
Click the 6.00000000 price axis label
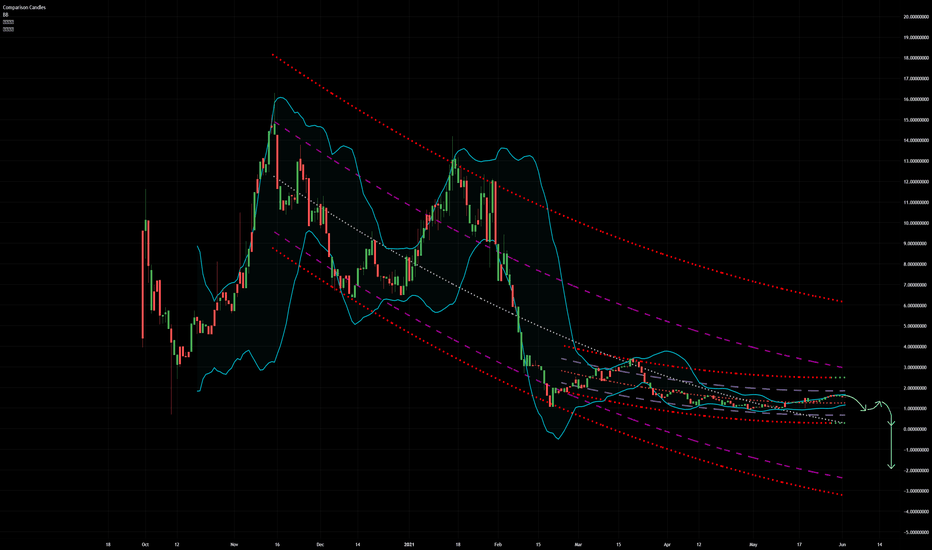[x=917, y=306]
